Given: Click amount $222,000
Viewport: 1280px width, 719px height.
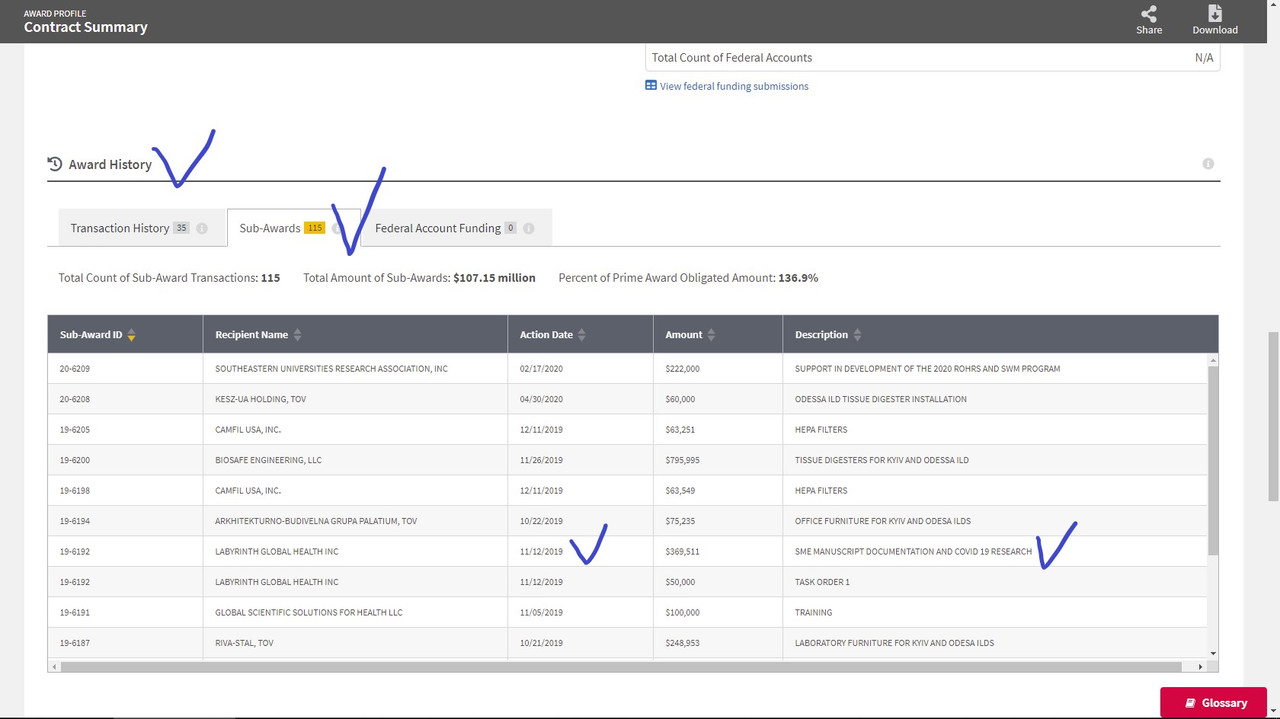Looking at the screenshot, I should coord(682,369).
